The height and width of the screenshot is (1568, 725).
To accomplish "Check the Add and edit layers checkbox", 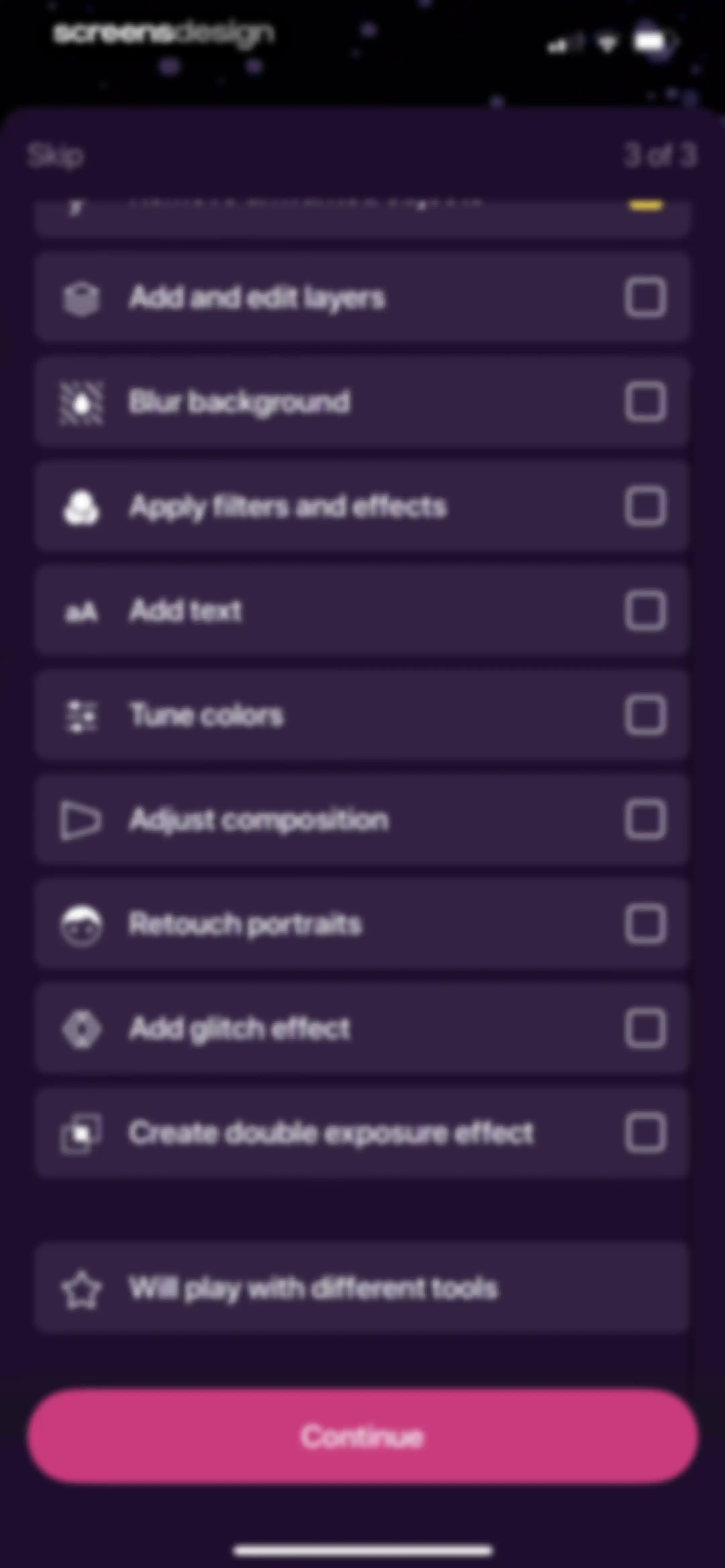I will click(645, 298).
